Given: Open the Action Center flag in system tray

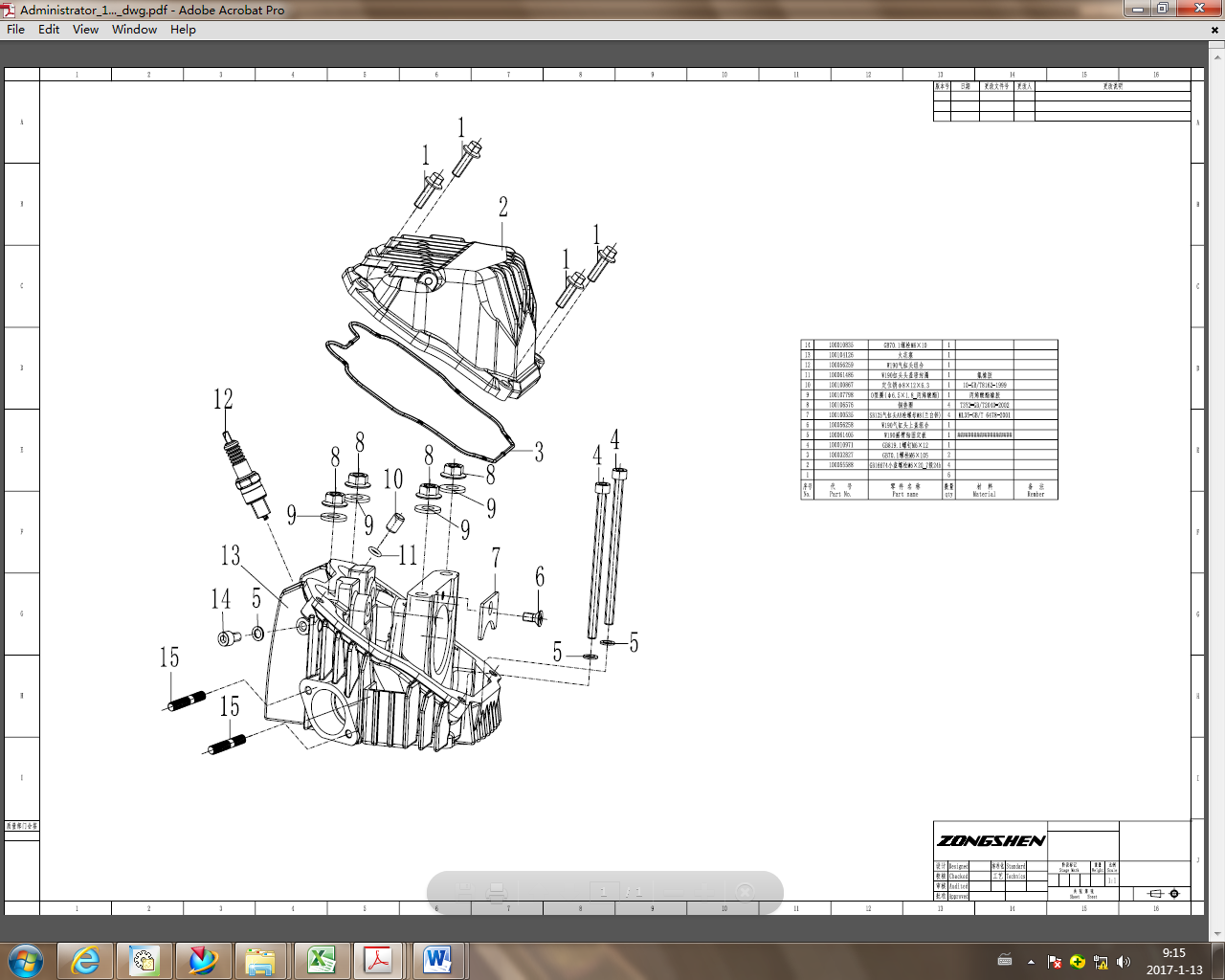Looking at the screenshot, I should pyautogui.click(x=1054, y=961).
